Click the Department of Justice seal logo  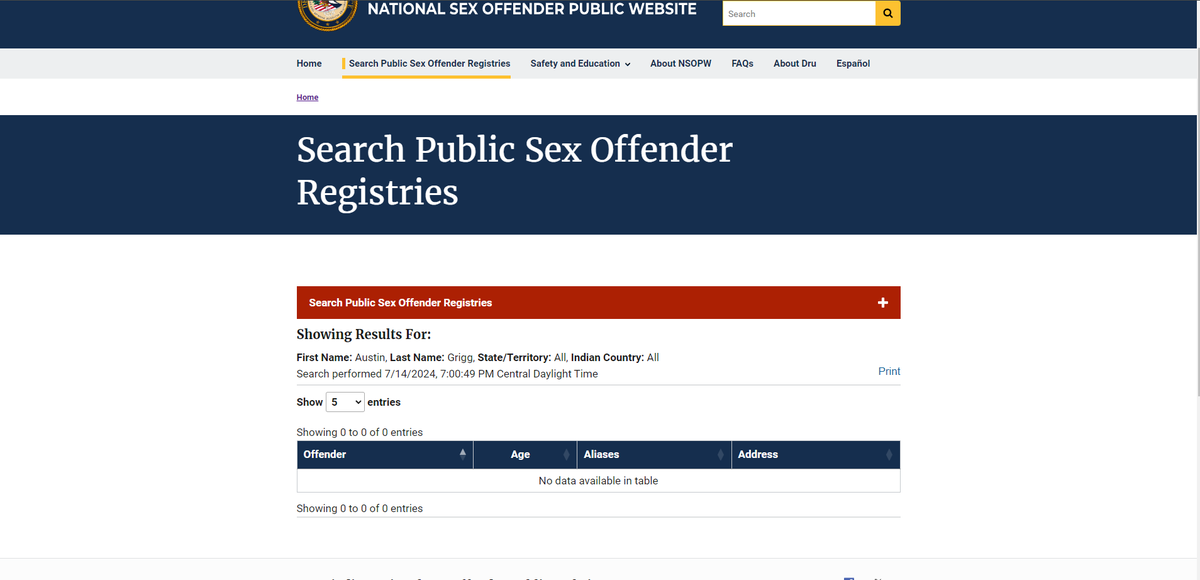click(x=328, y=14)
